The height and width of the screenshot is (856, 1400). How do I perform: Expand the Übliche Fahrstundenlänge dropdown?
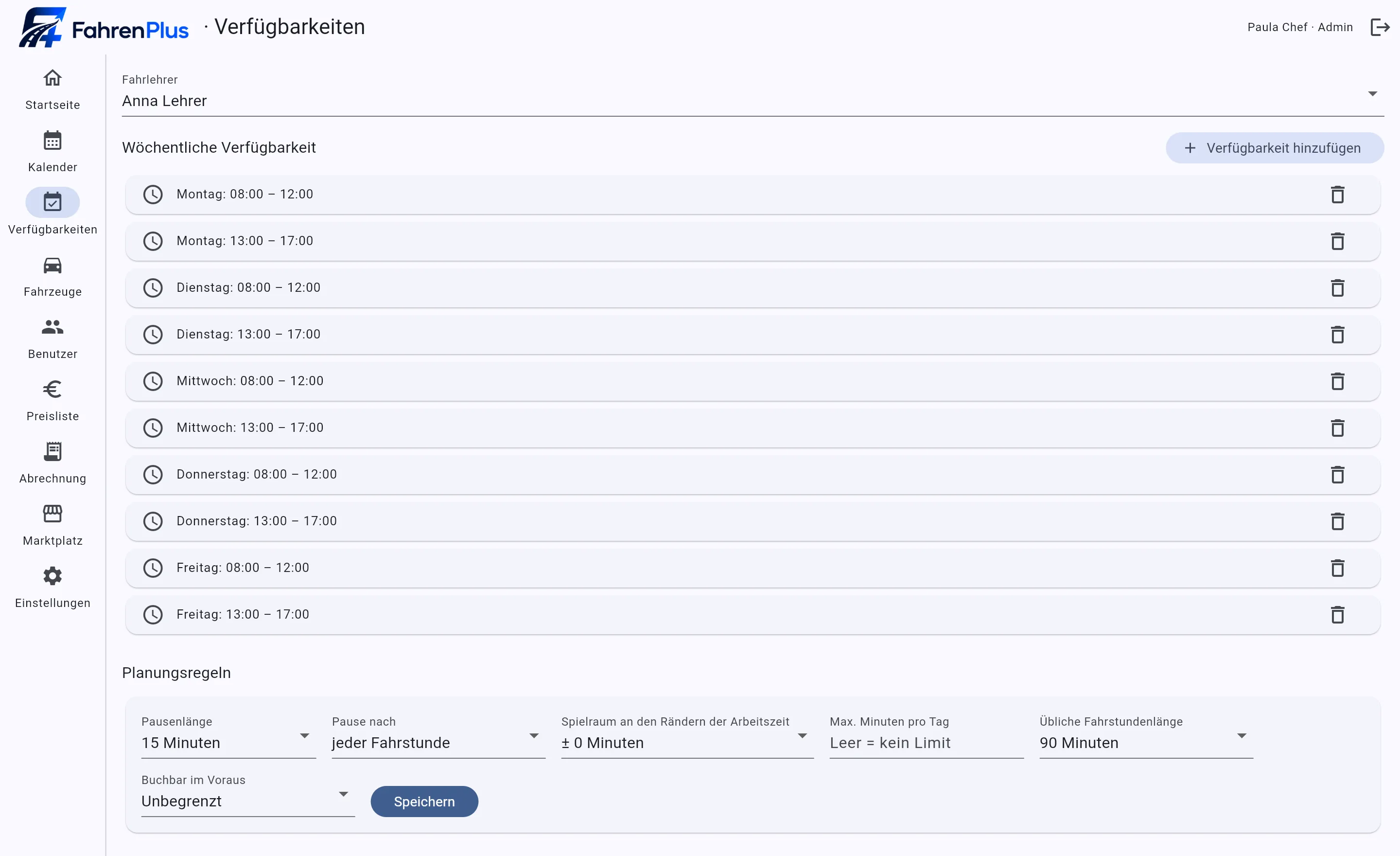tap(1146, 736)
